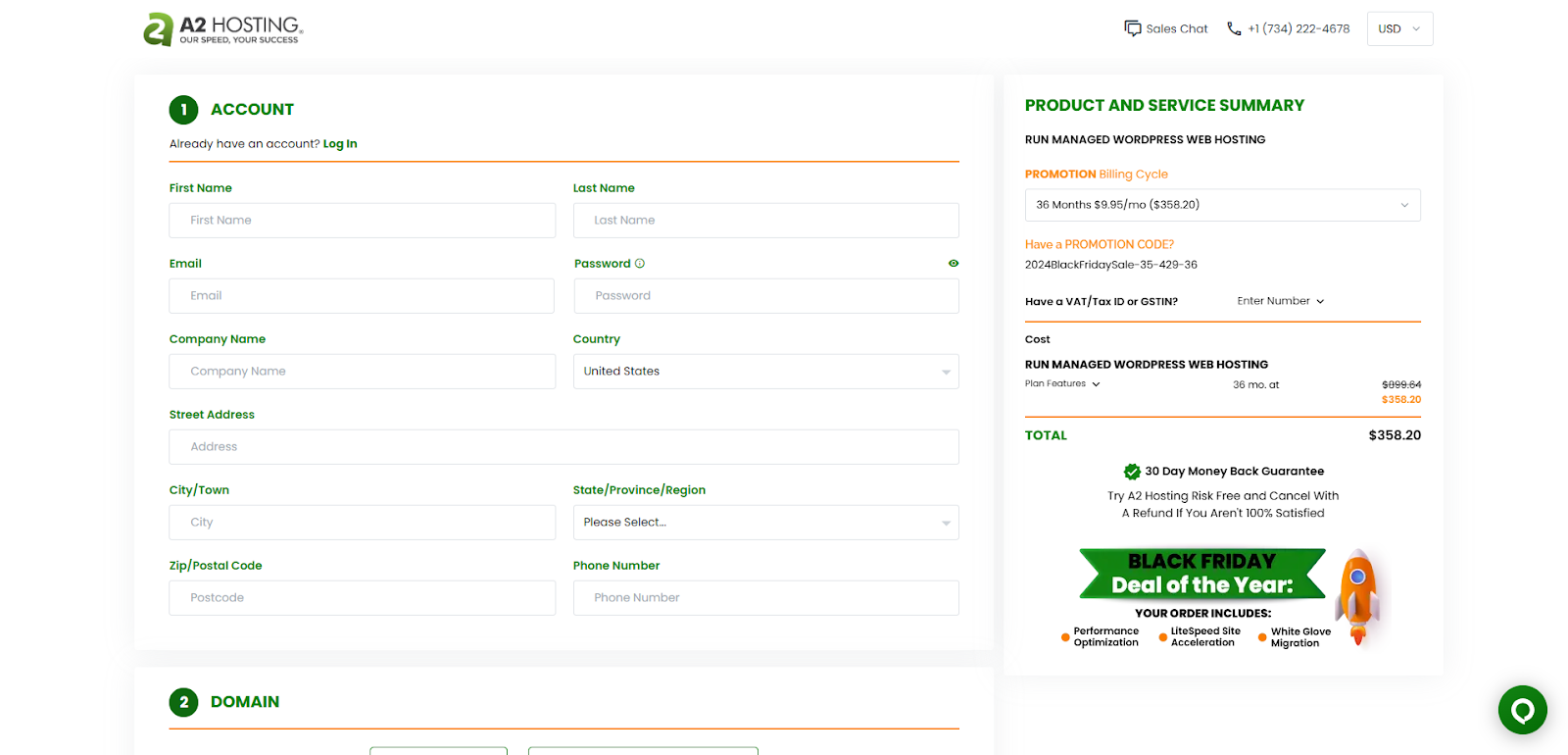This screenshot has width=1568, height=755.
Task: Click the 30 Day Money Back Guarantee text
Action: [x=1234, y=472]
